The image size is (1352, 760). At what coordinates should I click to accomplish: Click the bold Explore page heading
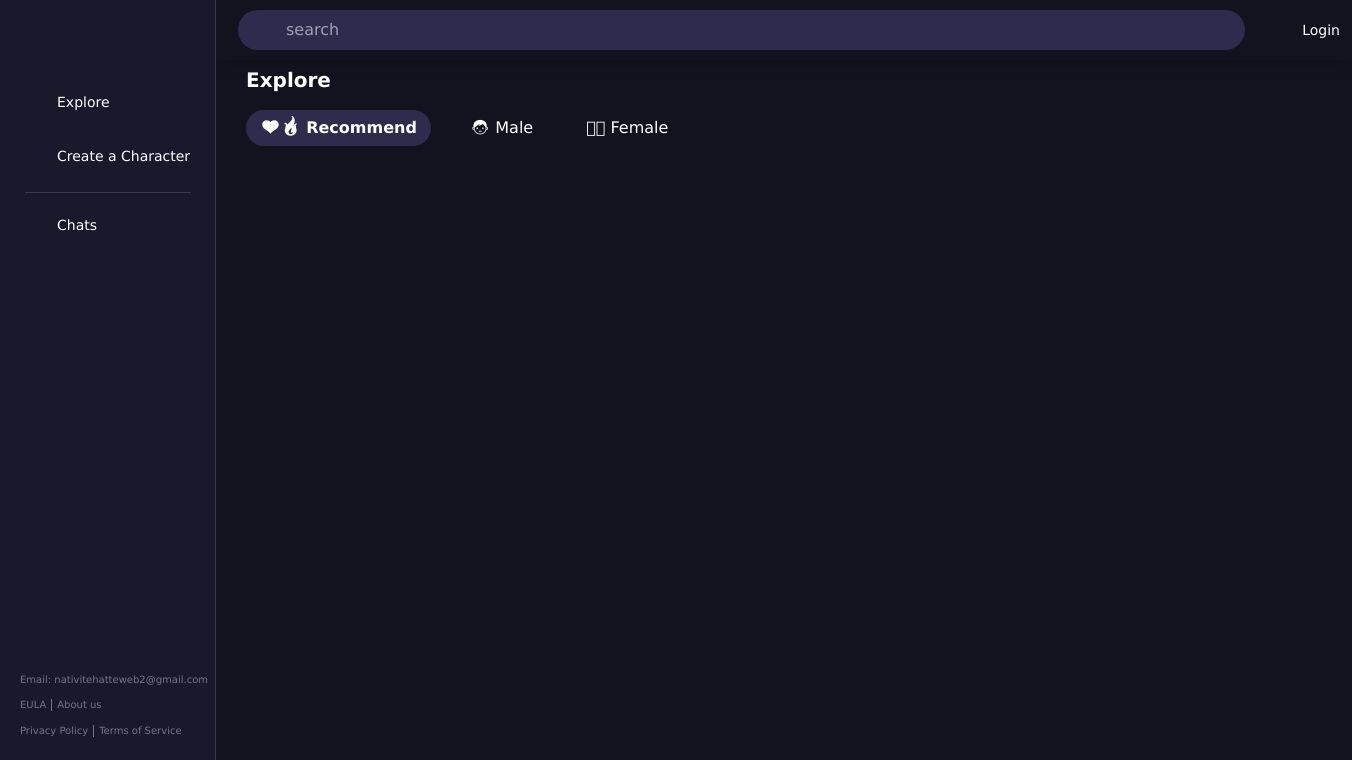click(x=288, y=80)
